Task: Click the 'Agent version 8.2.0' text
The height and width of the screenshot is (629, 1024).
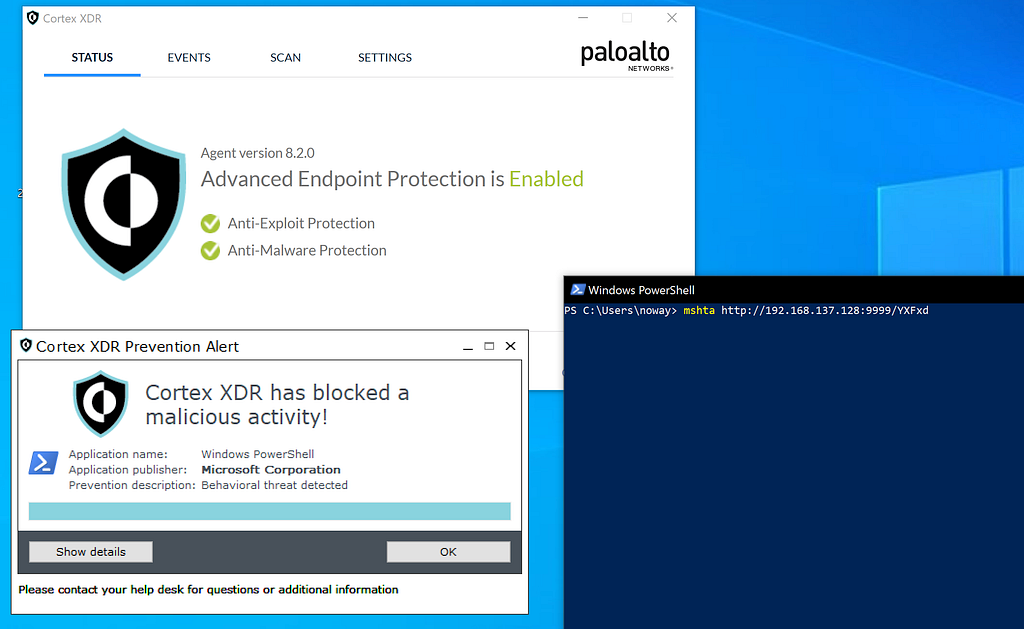Action: (x=257, y=153)
